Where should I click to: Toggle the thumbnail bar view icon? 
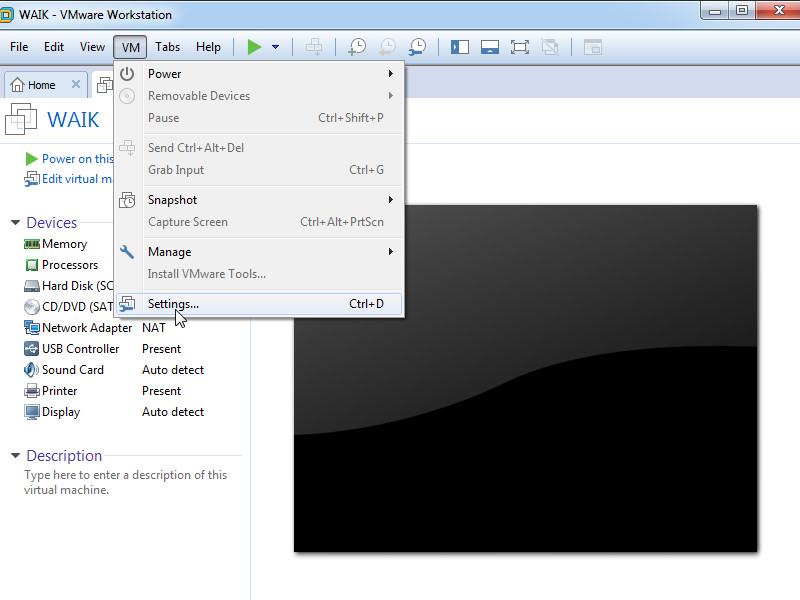pyautogui.click(x=490, y=47)
